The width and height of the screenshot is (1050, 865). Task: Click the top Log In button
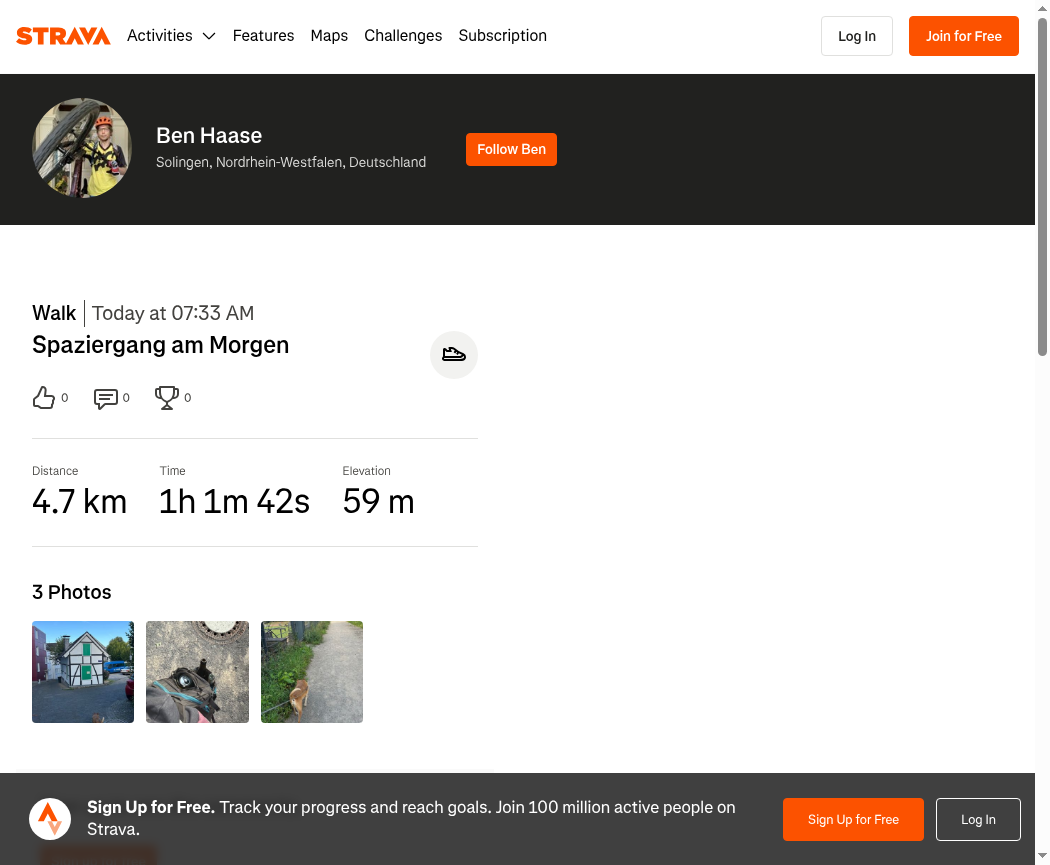856,36
